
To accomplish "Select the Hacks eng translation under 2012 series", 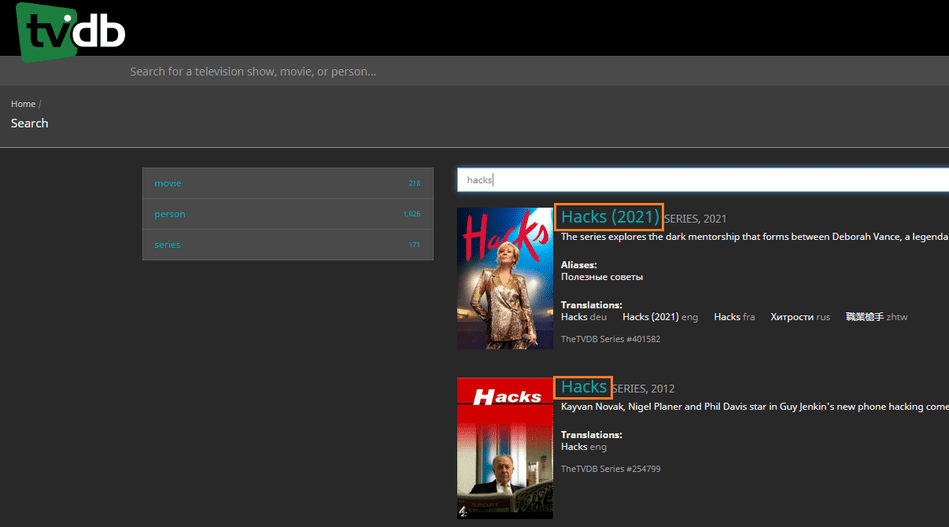I will (x=583, y=447).
